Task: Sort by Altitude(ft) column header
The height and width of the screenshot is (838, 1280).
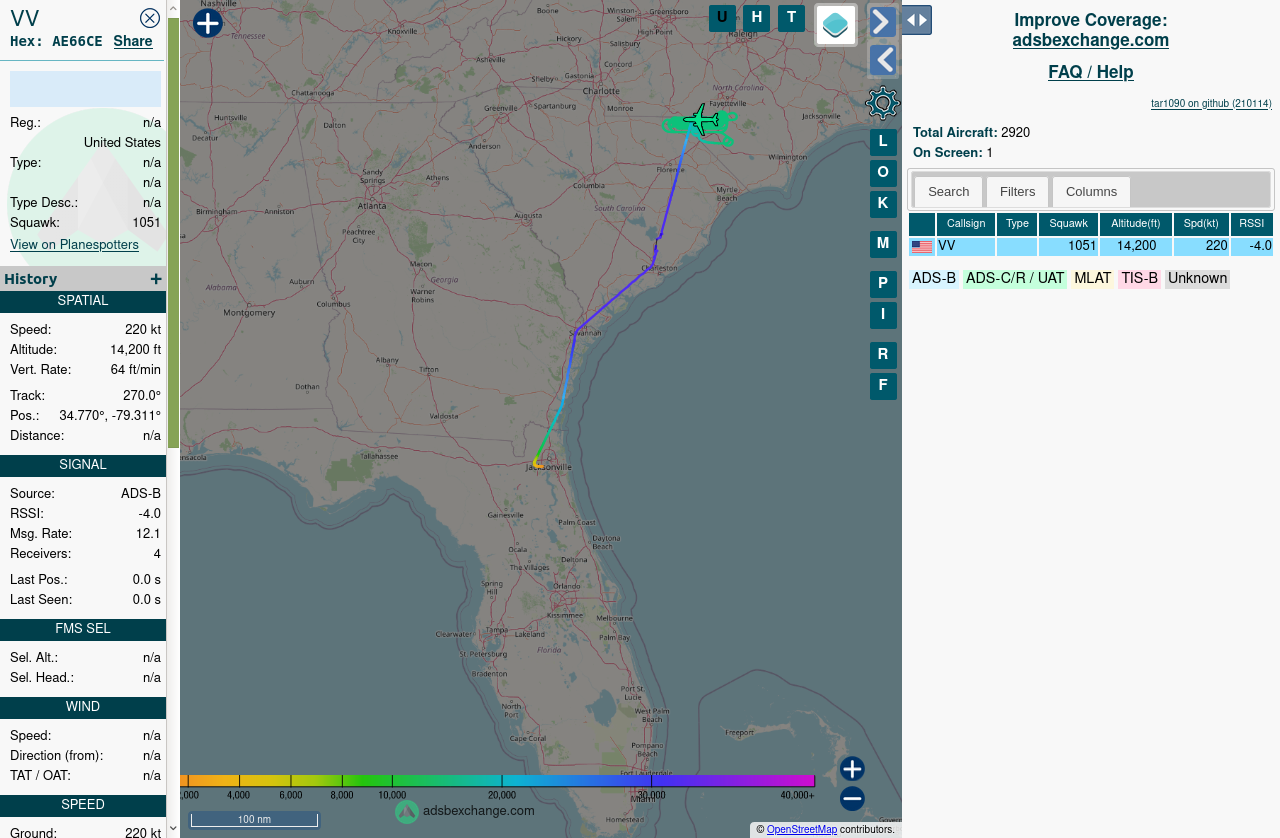Action: (x=1136, y=224)
